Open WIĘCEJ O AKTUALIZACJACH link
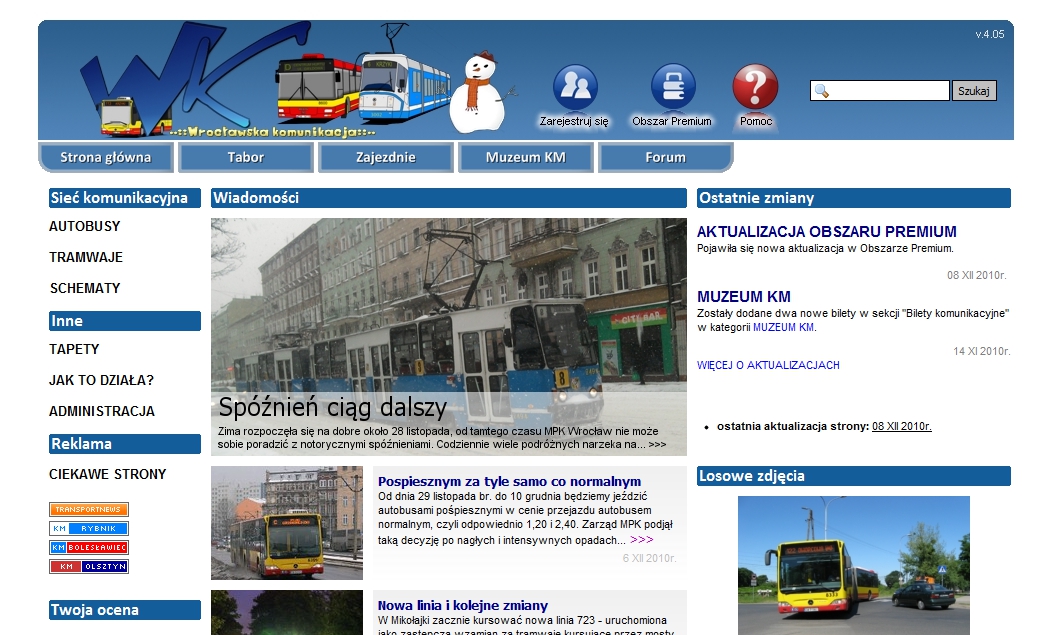 point(768,365)
